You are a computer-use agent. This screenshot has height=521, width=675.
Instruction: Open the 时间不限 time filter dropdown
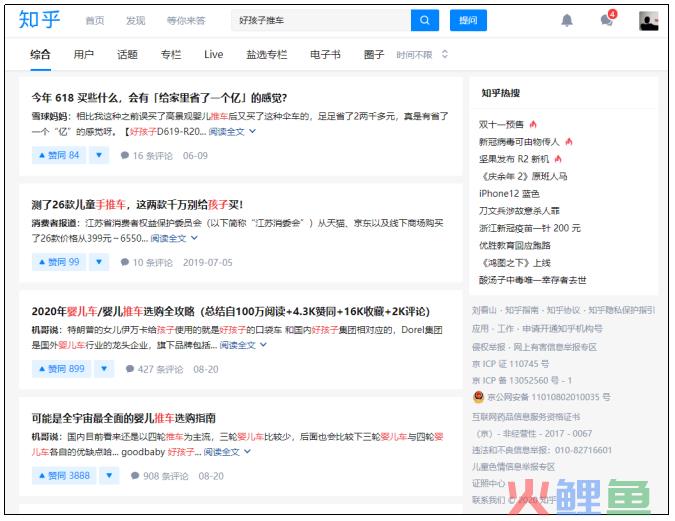pyautogui.click(x=422, y=55)
